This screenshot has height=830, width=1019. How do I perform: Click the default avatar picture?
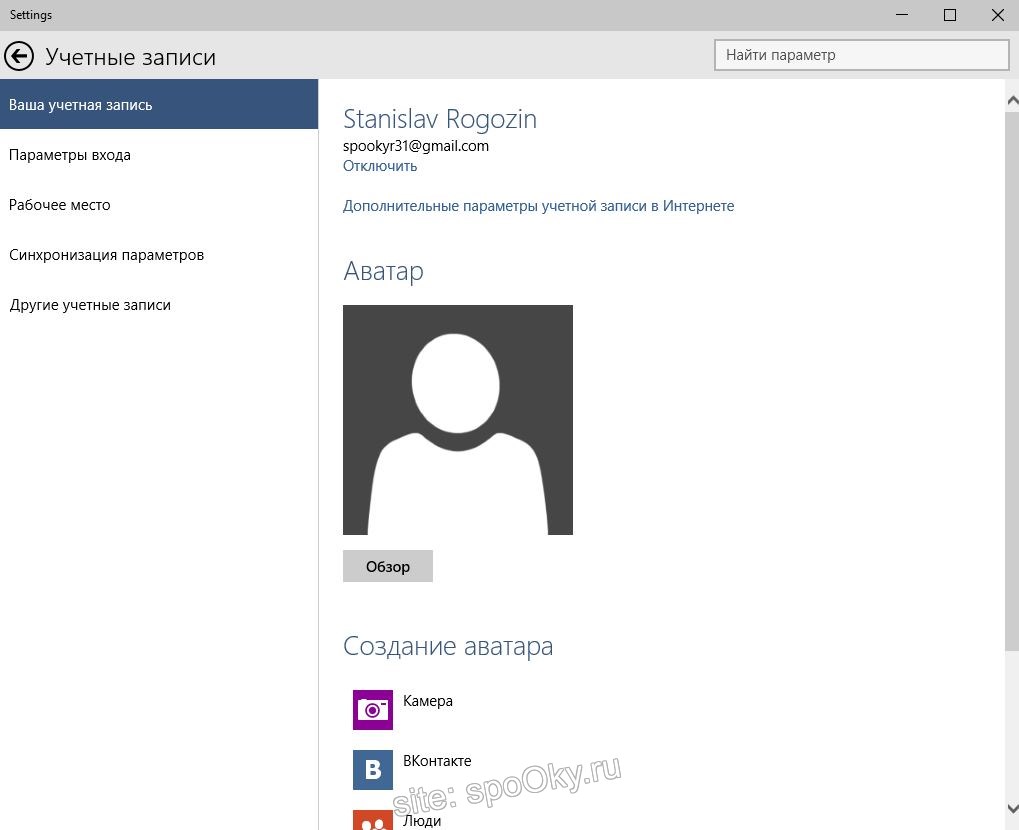458,420
